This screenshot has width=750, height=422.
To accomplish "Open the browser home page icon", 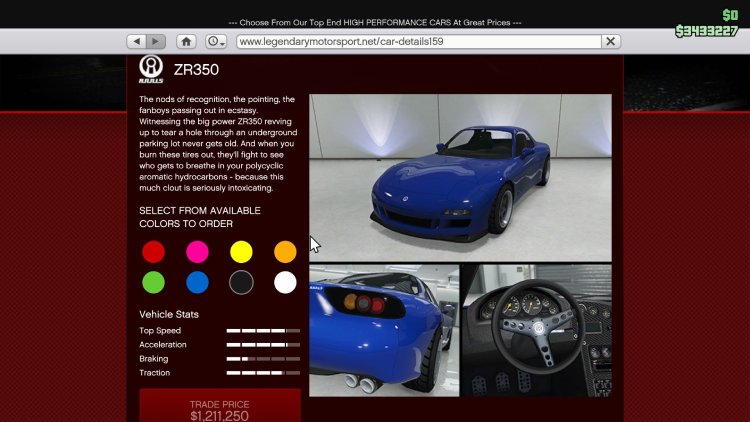I will [x=186, y=42].
